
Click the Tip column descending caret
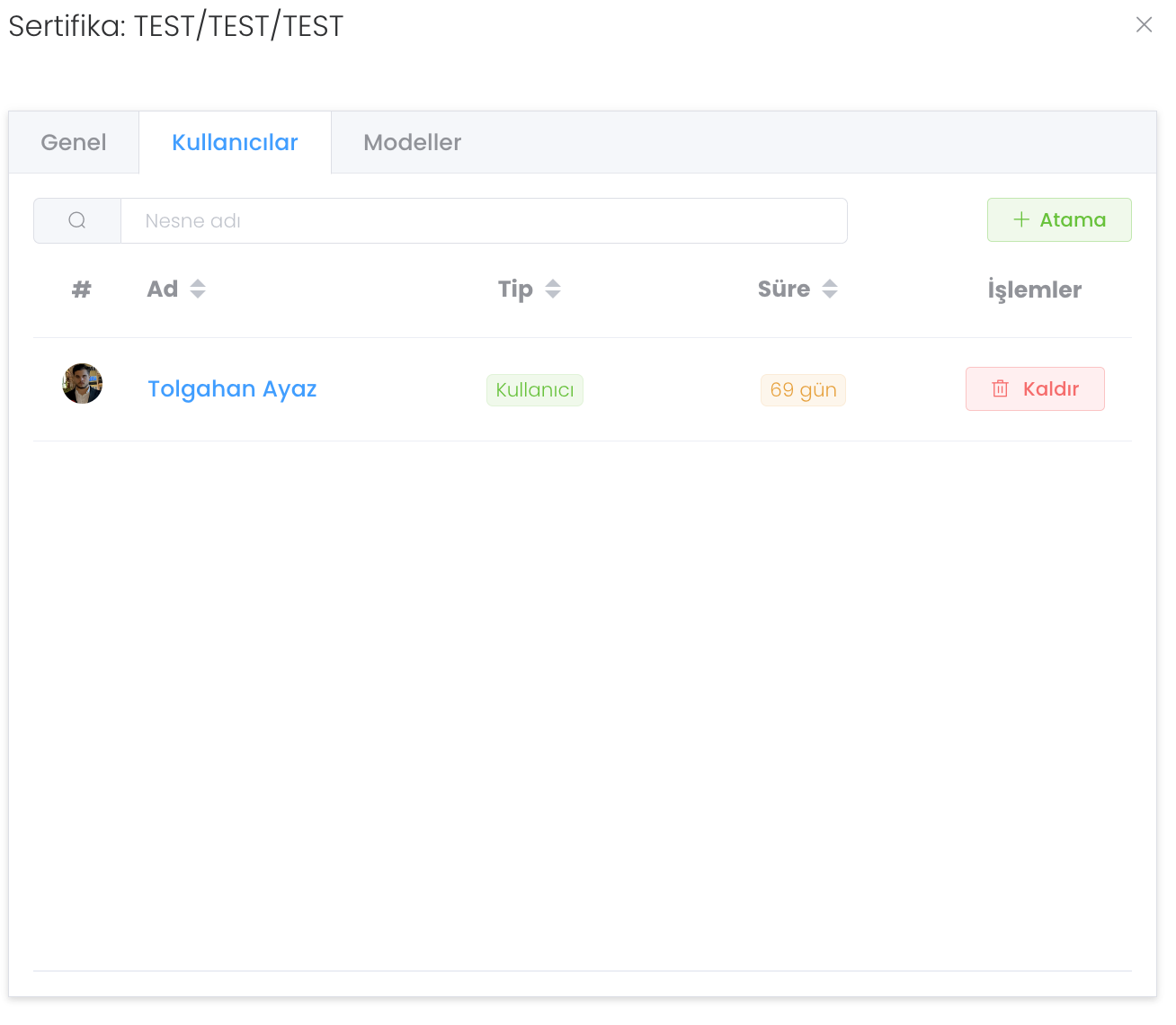[553, 294]
